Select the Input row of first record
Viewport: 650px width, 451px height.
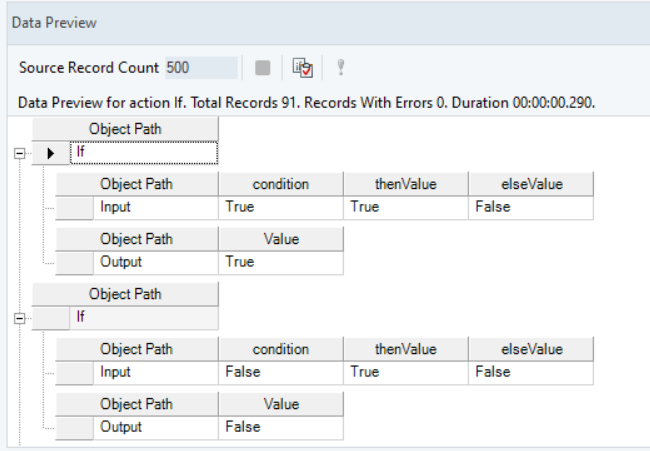[x=74, y=207]
